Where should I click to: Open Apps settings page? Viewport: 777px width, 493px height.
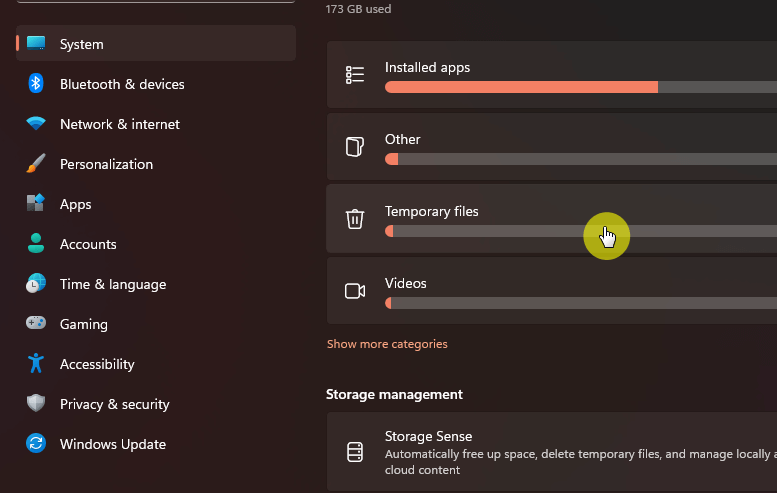[156, 204]
